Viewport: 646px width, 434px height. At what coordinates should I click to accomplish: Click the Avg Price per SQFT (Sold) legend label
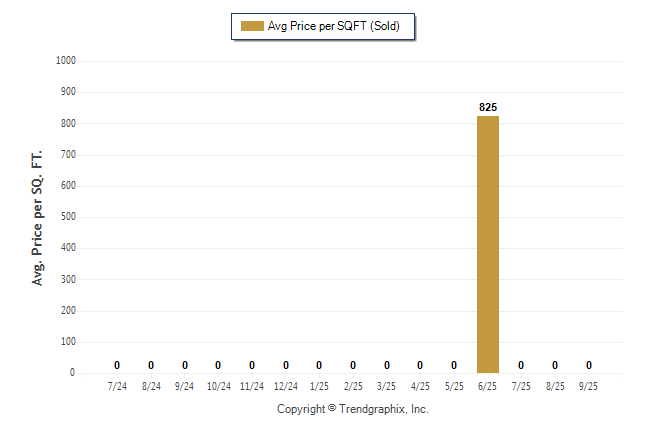coord(333,26)
